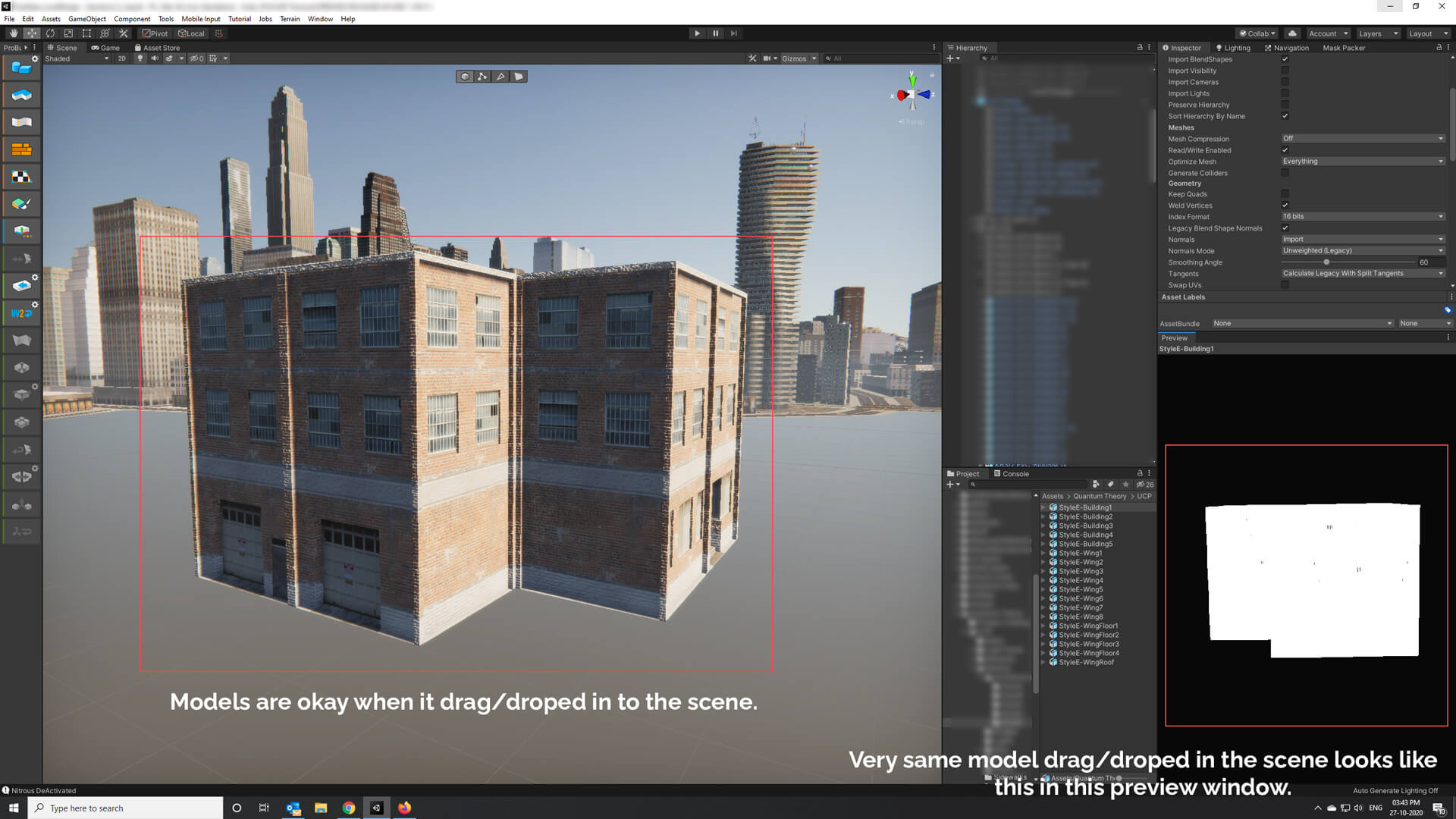The image size is (1456, 819).
Task: Enable Preserve Hierarchy checkbox
Action: (1285, 105)
